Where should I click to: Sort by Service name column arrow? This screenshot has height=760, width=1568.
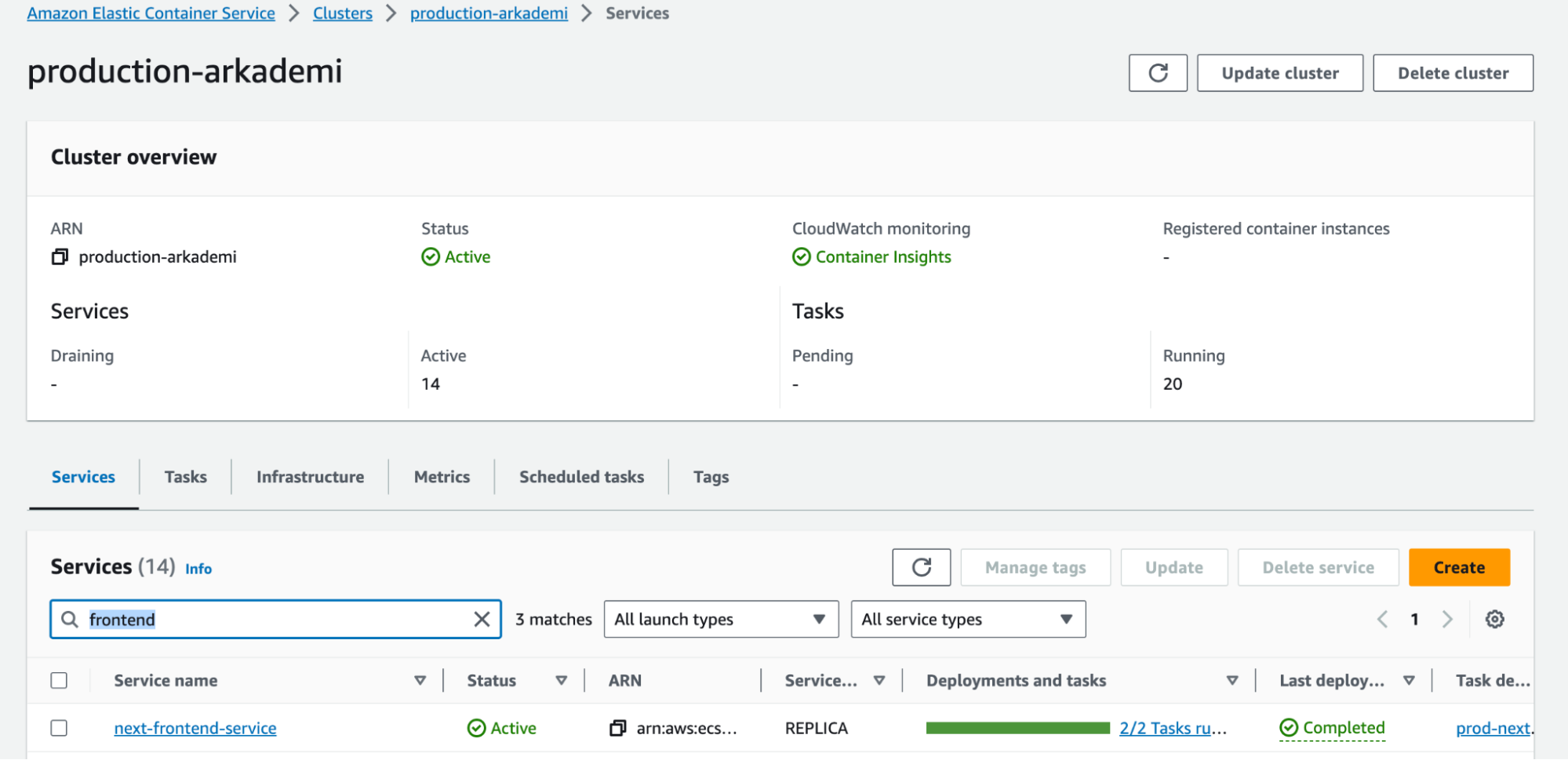tap(420, 681)
